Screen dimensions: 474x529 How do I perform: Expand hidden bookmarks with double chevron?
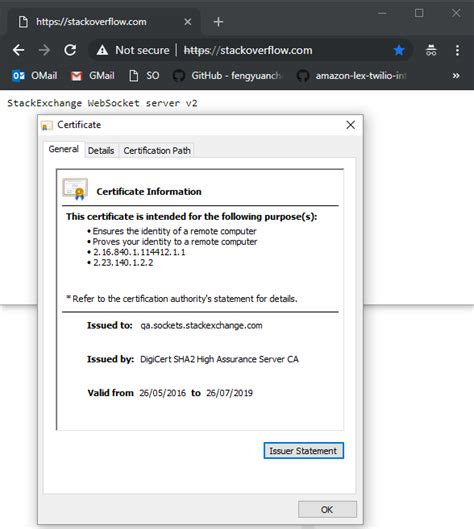(456, 76)
